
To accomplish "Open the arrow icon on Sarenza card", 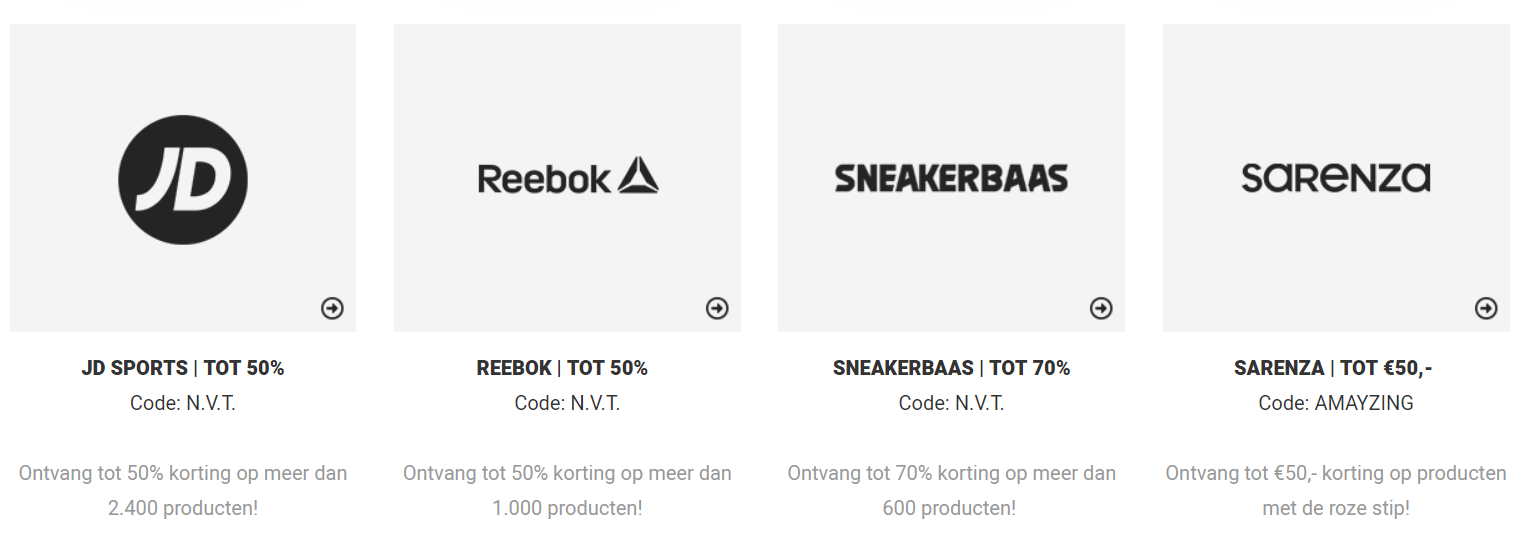I will (x=1486, y=308).
